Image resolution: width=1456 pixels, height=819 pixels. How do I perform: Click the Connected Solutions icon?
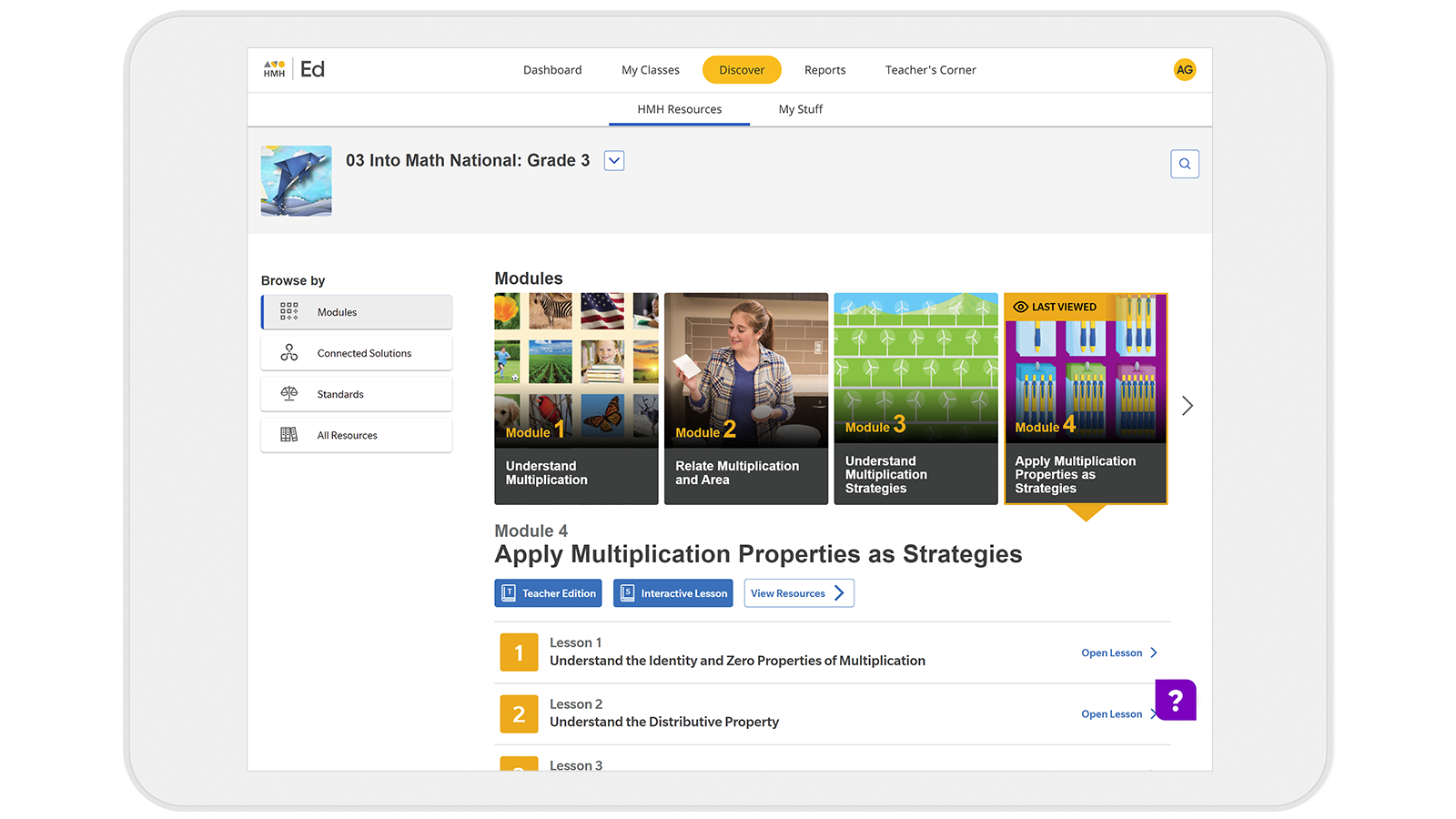pos(288,352)
